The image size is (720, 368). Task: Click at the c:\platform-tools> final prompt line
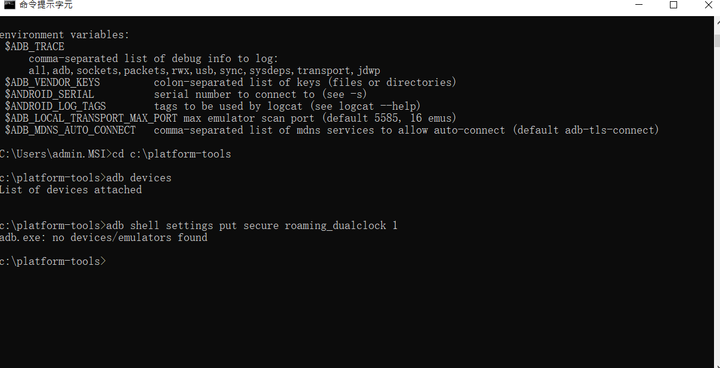[53, 261]
